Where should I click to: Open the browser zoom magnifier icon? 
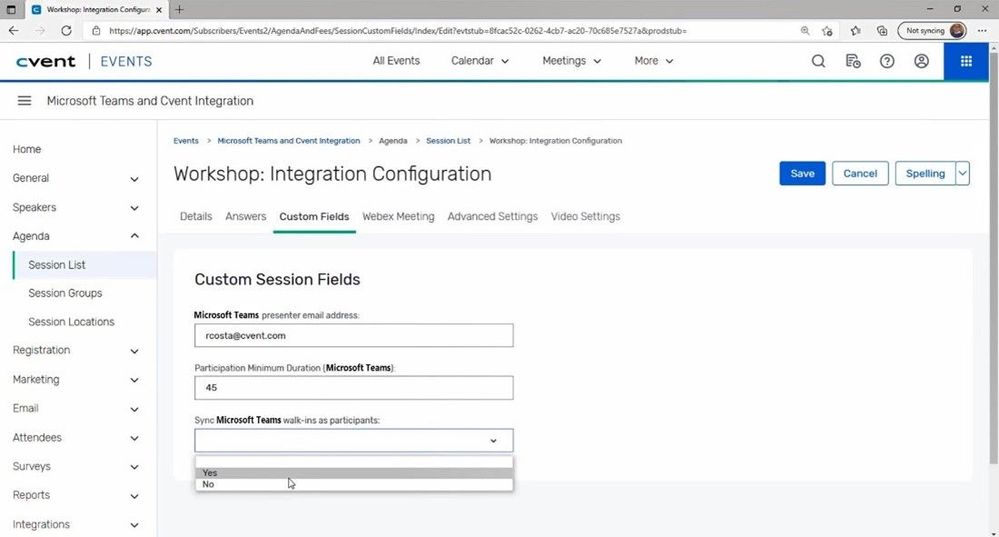coord(805,31)
